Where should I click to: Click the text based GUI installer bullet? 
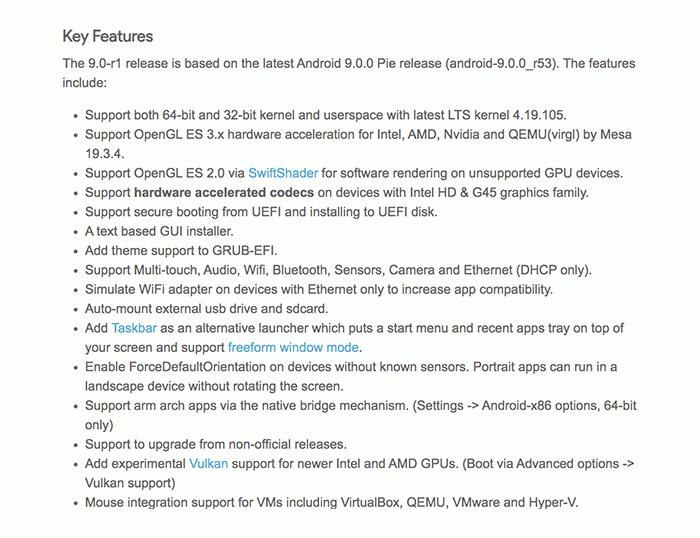coord(159,231)
